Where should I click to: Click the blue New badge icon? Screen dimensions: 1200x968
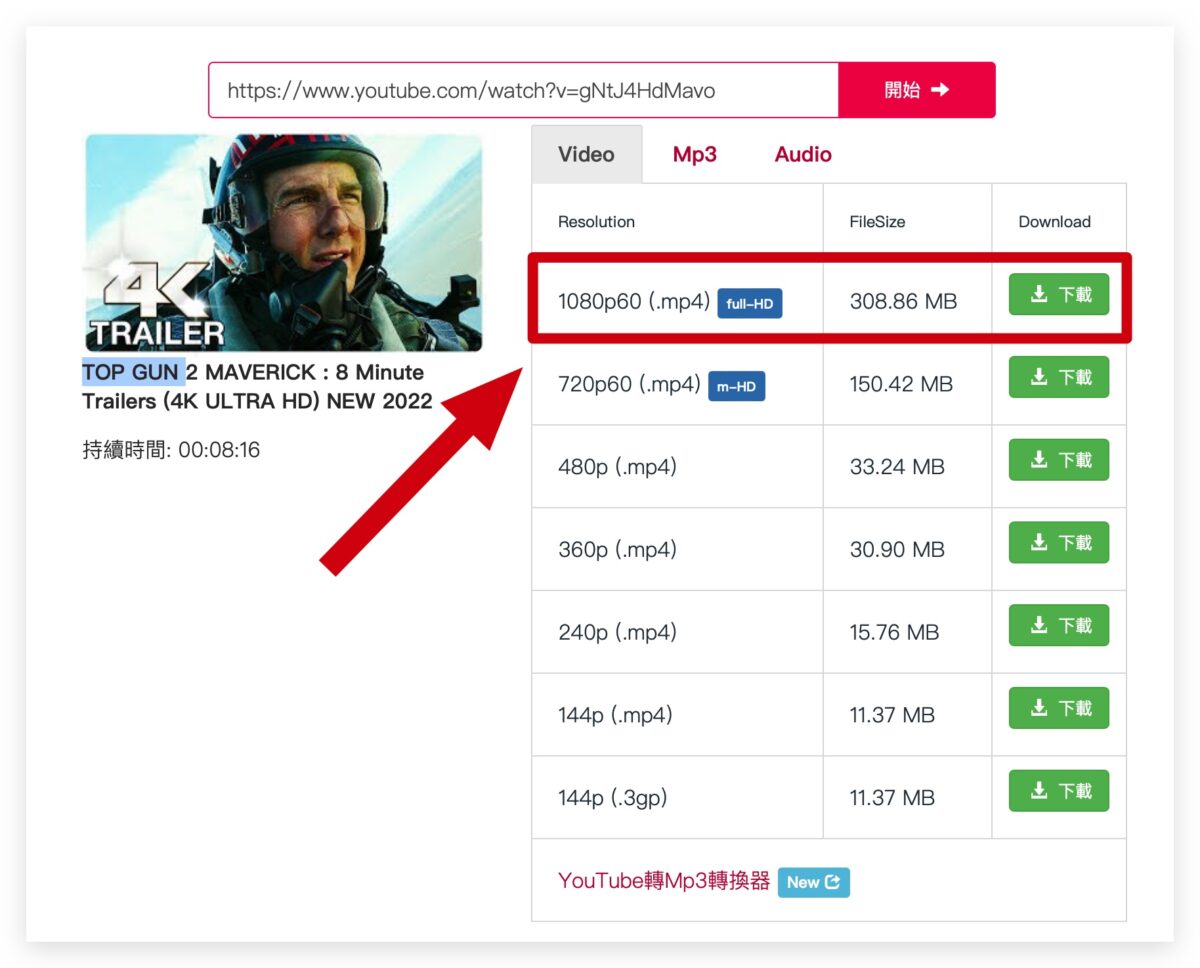pos(814,882)
